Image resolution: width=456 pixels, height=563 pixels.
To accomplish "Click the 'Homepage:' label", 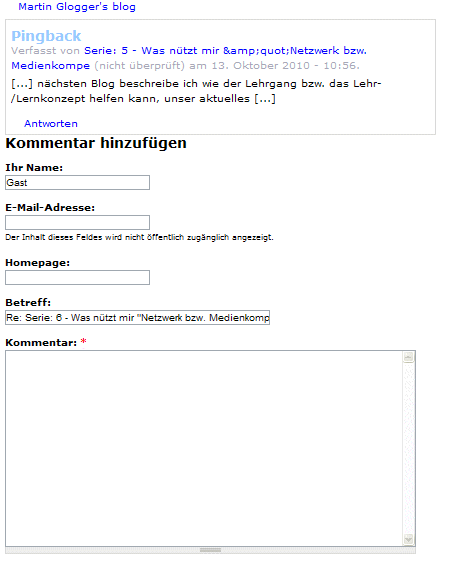I will (x=37, y=263).
